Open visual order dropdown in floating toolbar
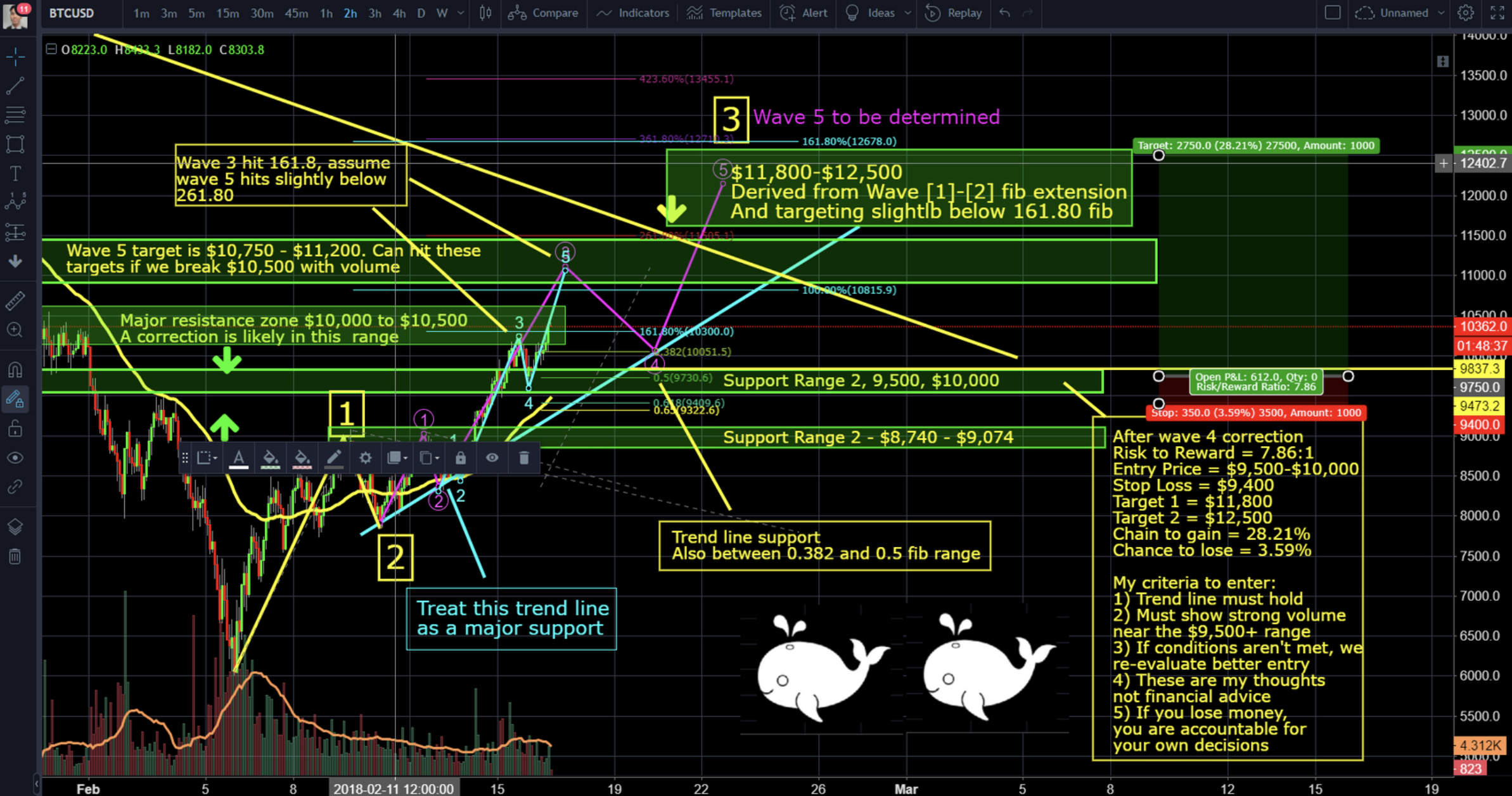This screenshot has width=1512, height=796. pyautogui.click(x=397, y=458)
